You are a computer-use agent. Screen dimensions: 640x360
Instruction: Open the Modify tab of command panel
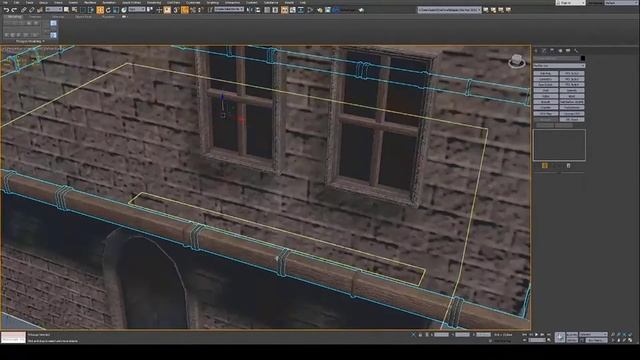(544, 51)
